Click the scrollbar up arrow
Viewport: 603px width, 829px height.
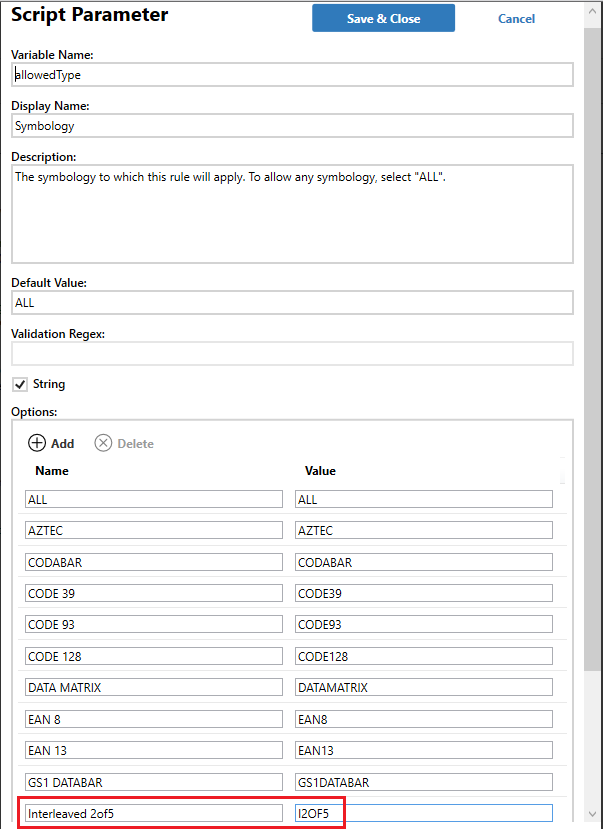click(592, 11)
